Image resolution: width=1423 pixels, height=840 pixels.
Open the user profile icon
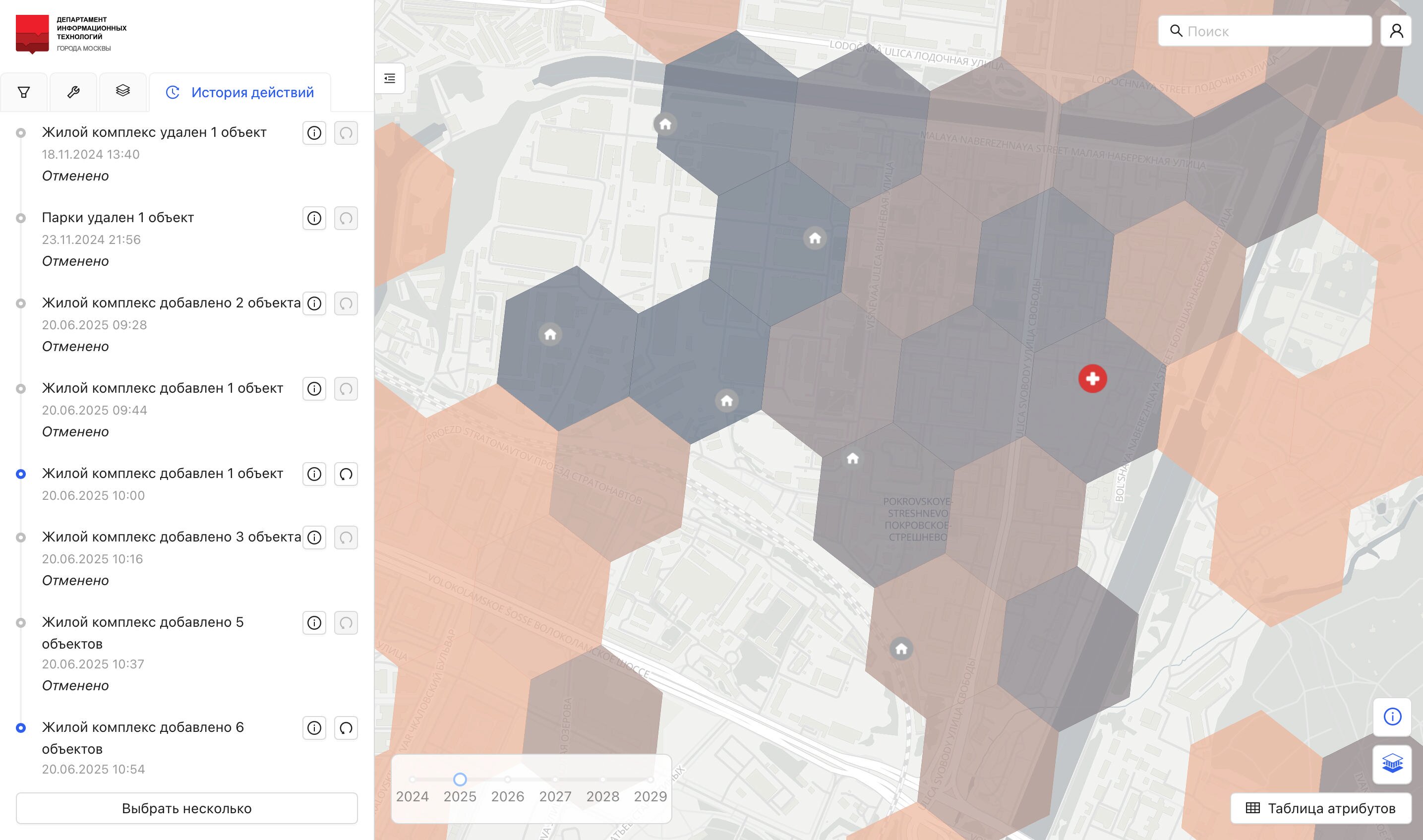point(1396,31)
